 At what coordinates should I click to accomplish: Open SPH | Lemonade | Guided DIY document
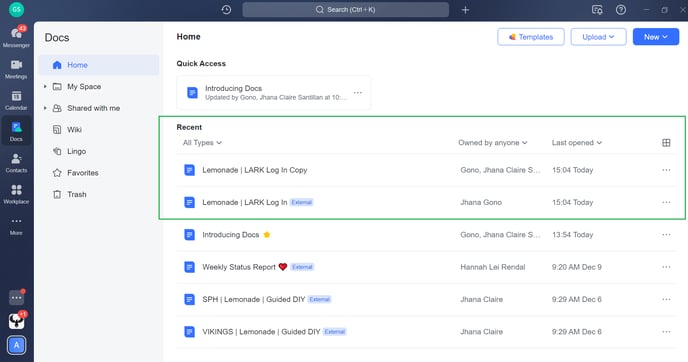tap(253, 299)
